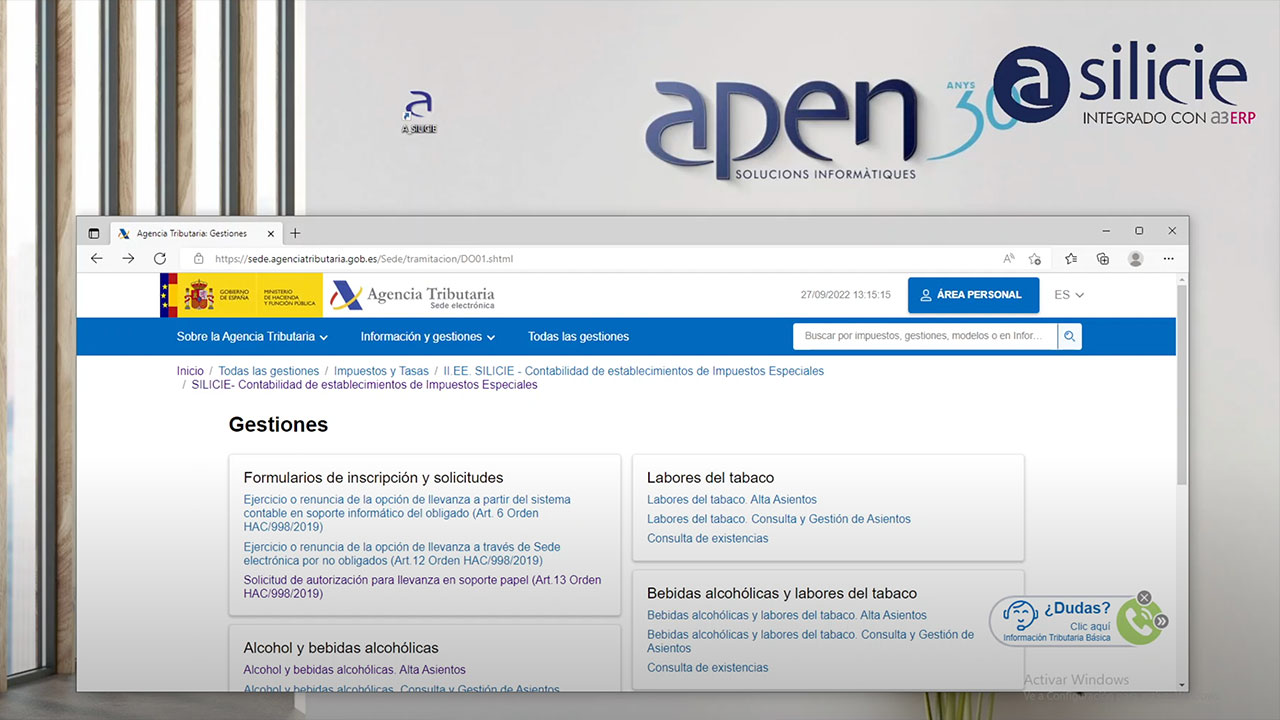Open the browser Collections icon

(1103, 259)
